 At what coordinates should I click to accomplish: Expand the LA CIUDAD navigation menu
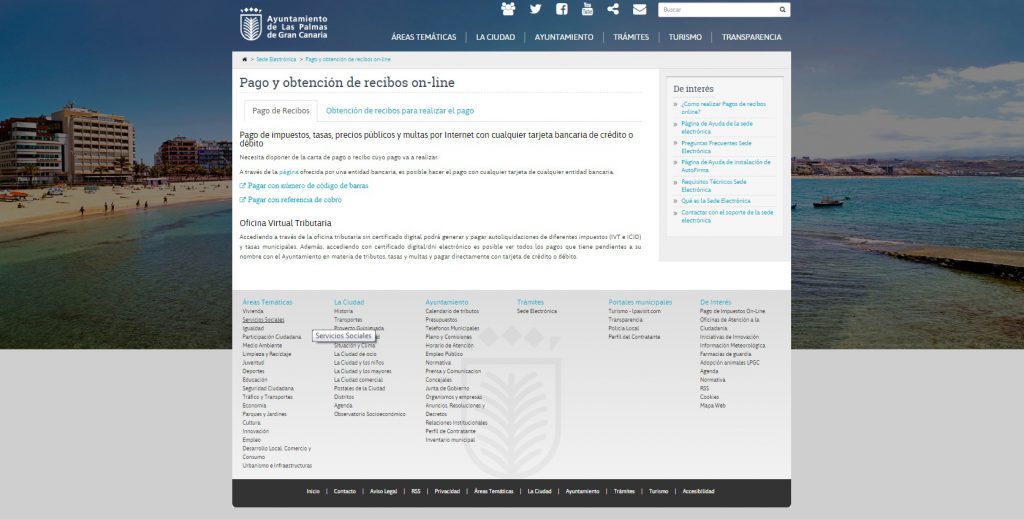(x=495, y=37)
